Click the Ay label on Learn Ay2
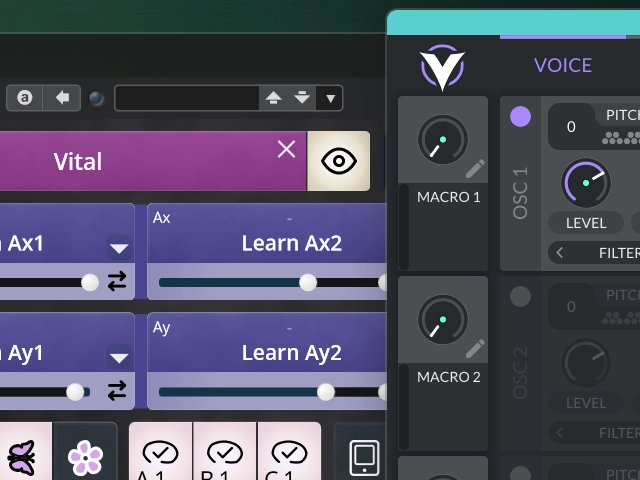The height and width of the screenshot is (480, 640). click(161, 328)
